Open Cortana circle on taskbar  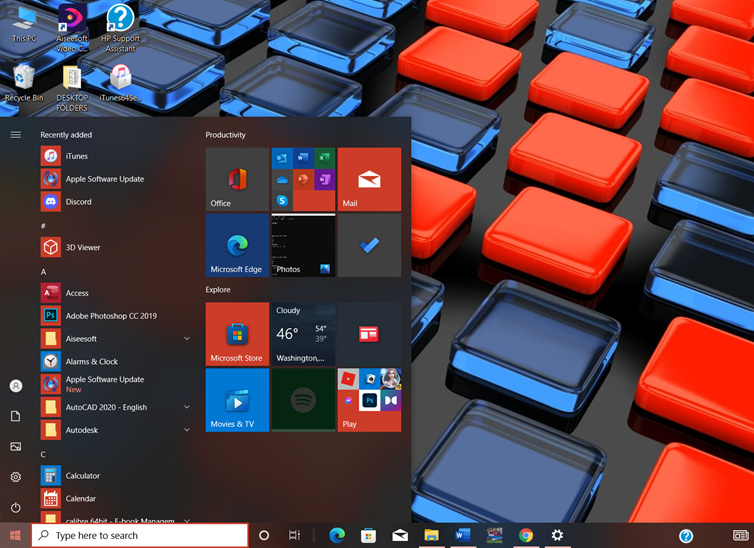264,535
